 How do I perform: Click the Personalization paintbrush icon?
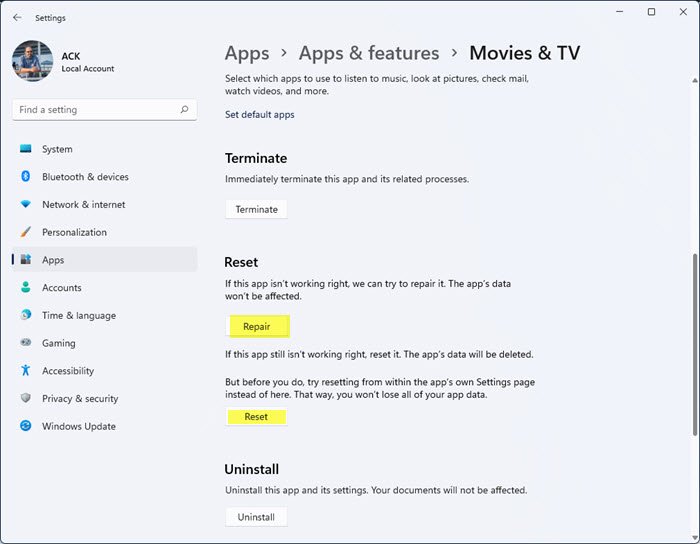tap(26, 232)
